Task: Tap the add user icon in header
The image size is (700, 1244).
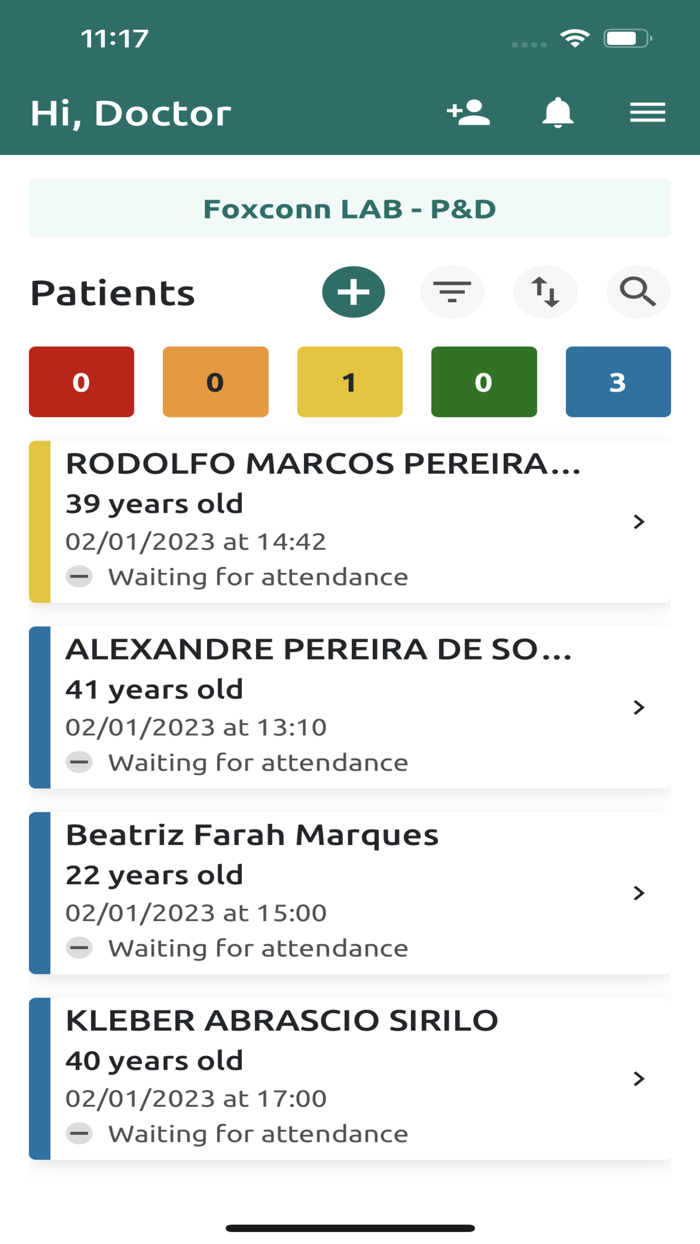Action: tap(468, 112)
